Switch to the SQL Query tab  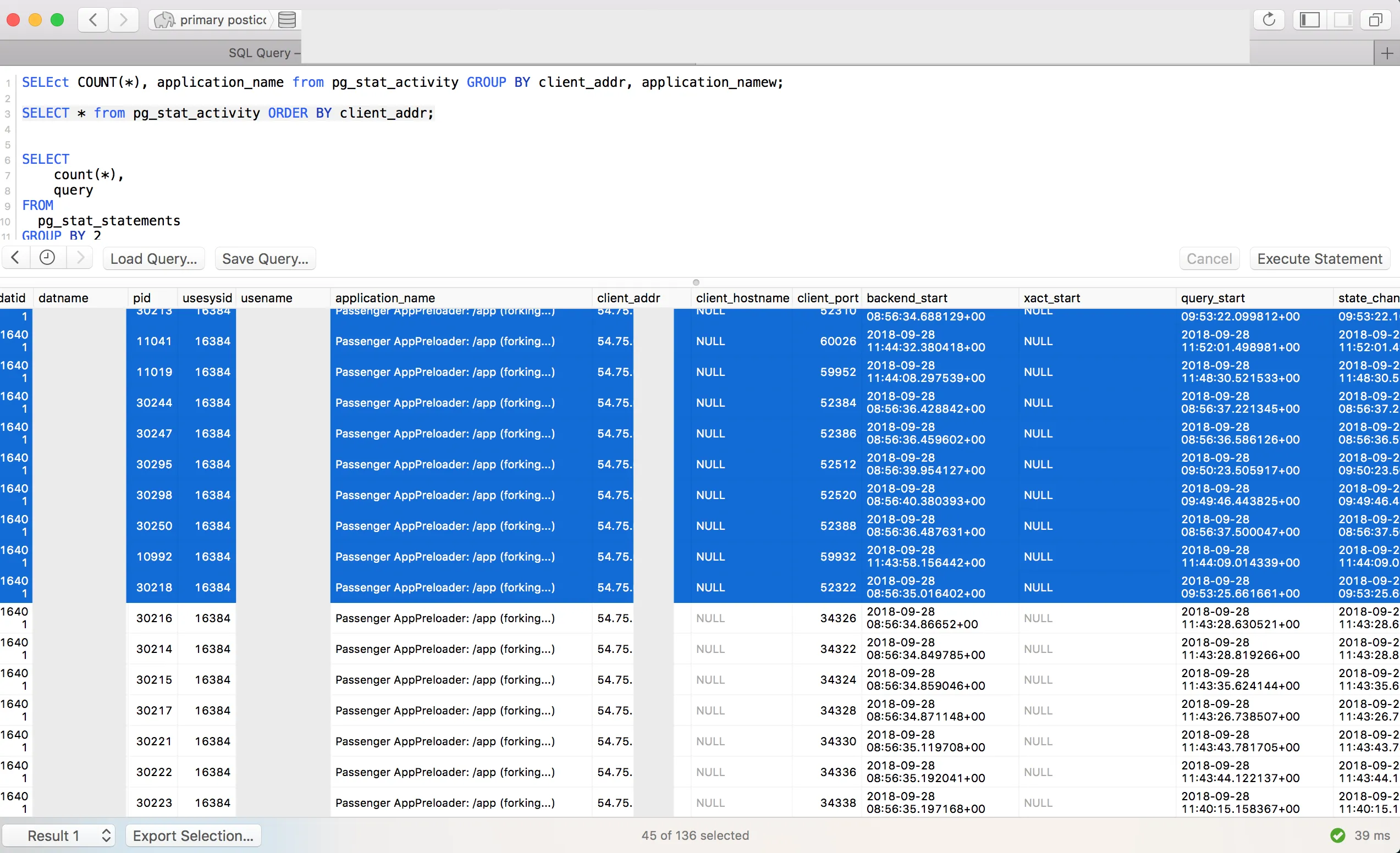(x=264, y=53)
